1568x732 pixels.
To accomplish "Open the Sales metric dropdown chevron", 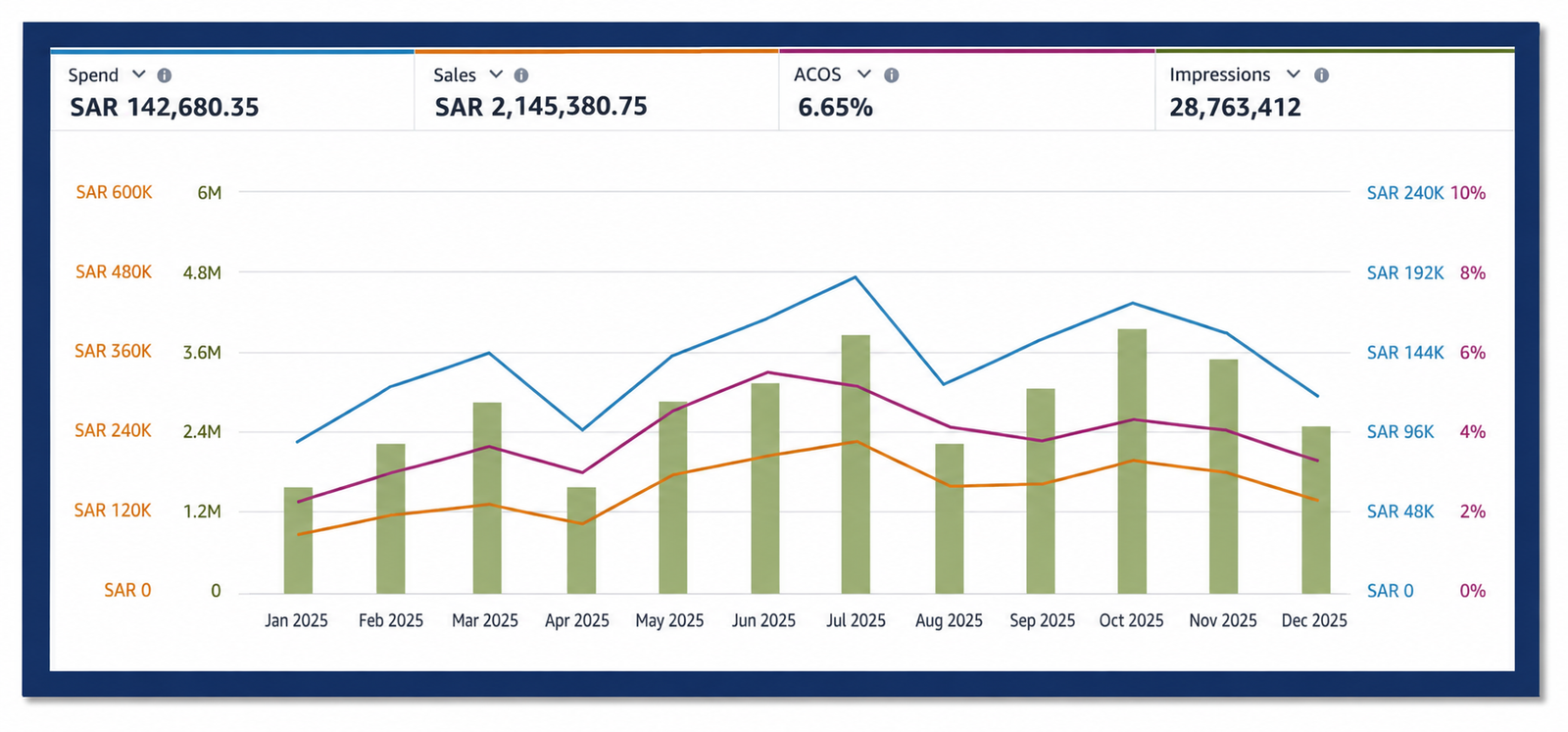I will tap(496, 74).
